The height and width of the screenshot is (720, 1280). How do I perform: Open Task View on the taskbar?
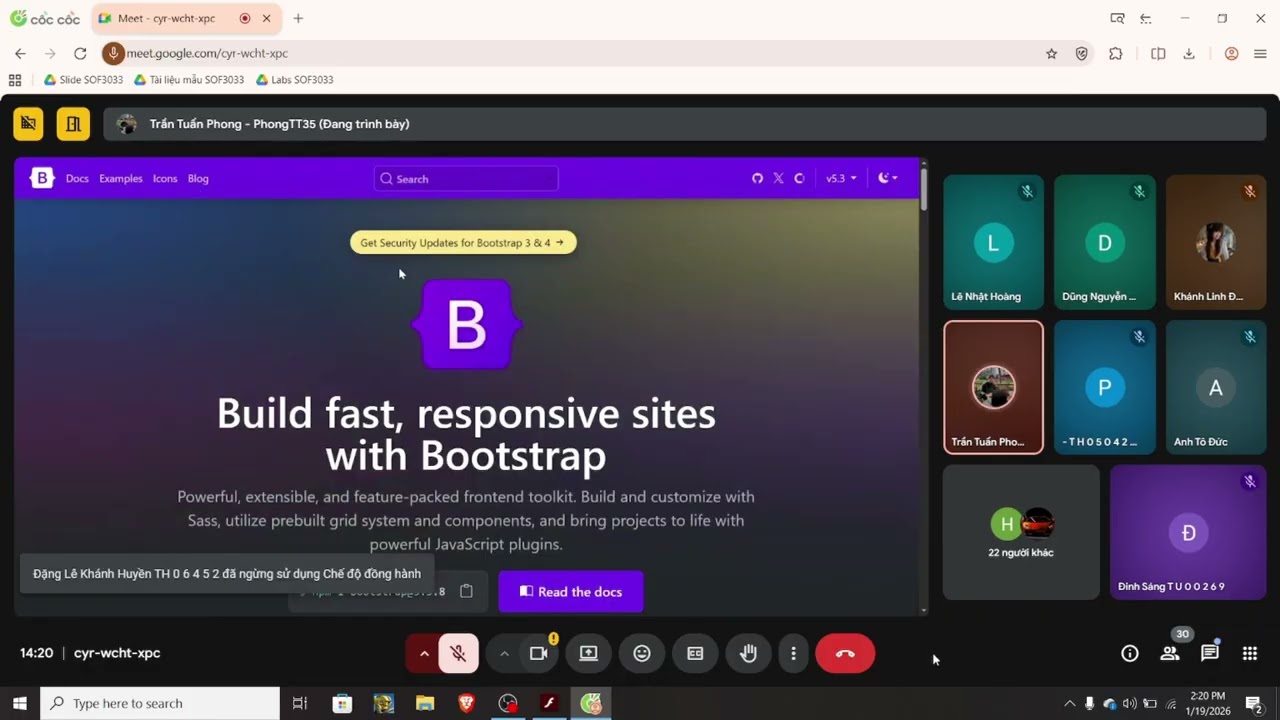click(299, 704)
